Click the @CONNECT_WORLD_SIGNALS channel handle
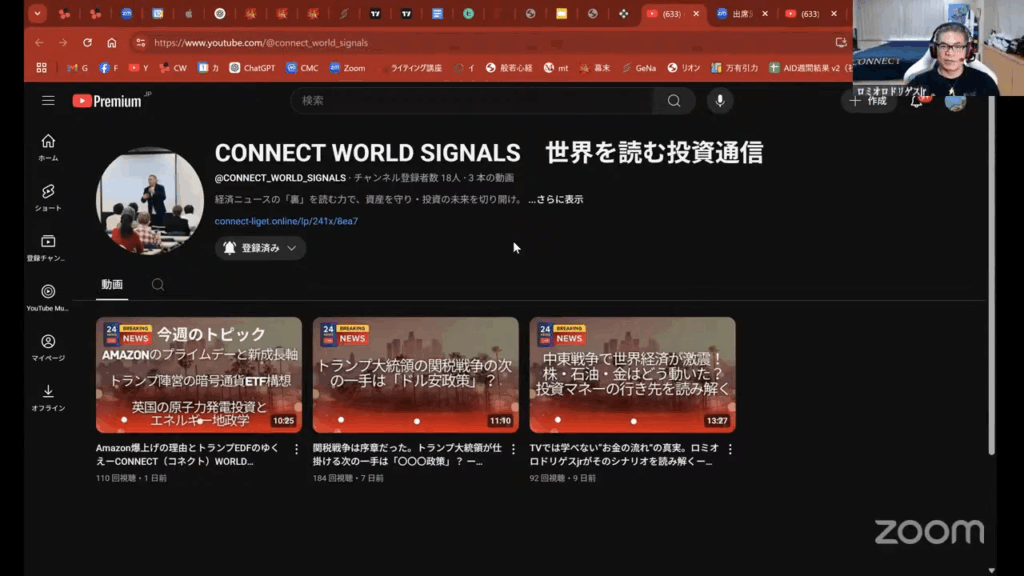 tap(280, 178)
